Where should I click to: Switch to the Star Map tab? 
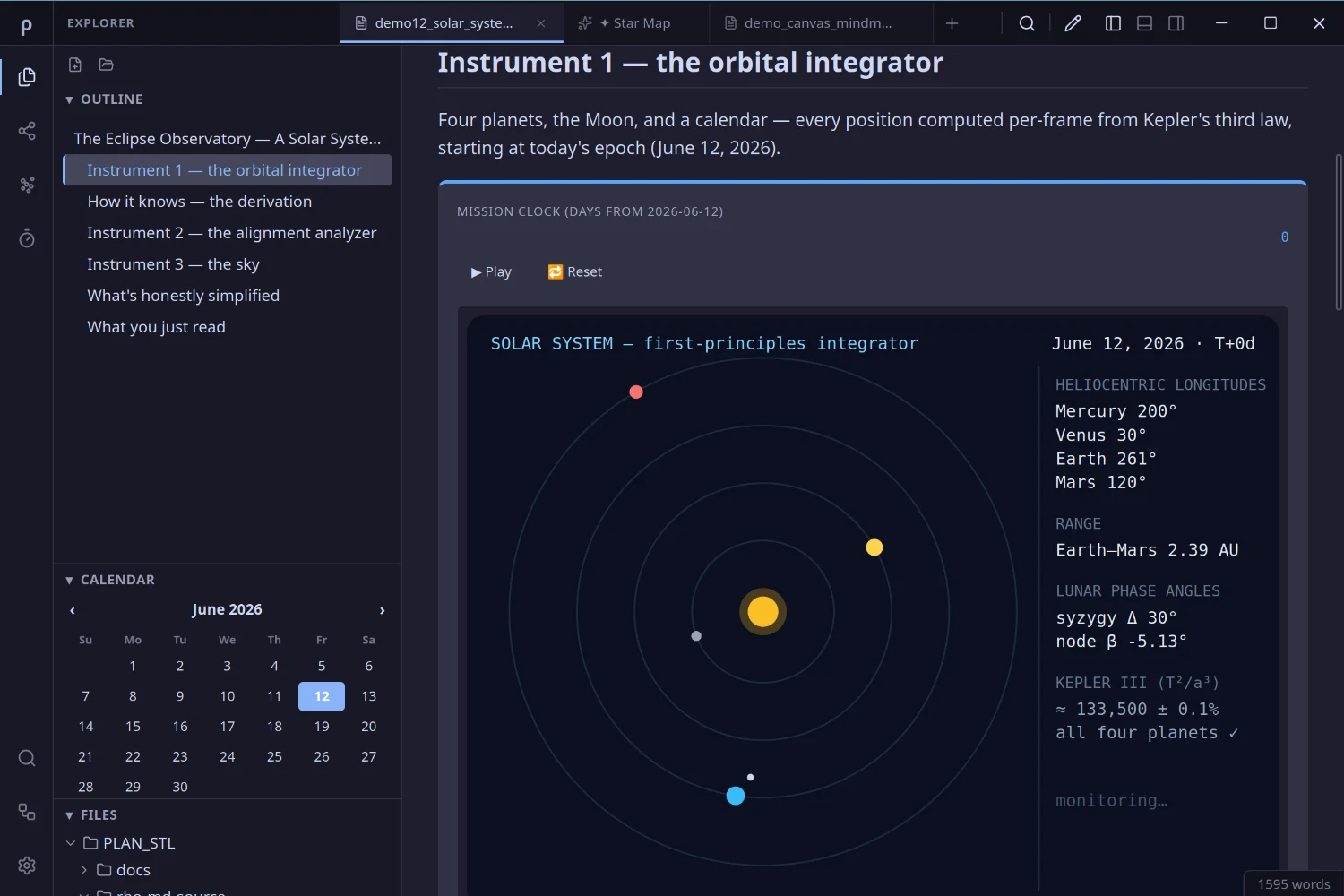pos(636,23)
